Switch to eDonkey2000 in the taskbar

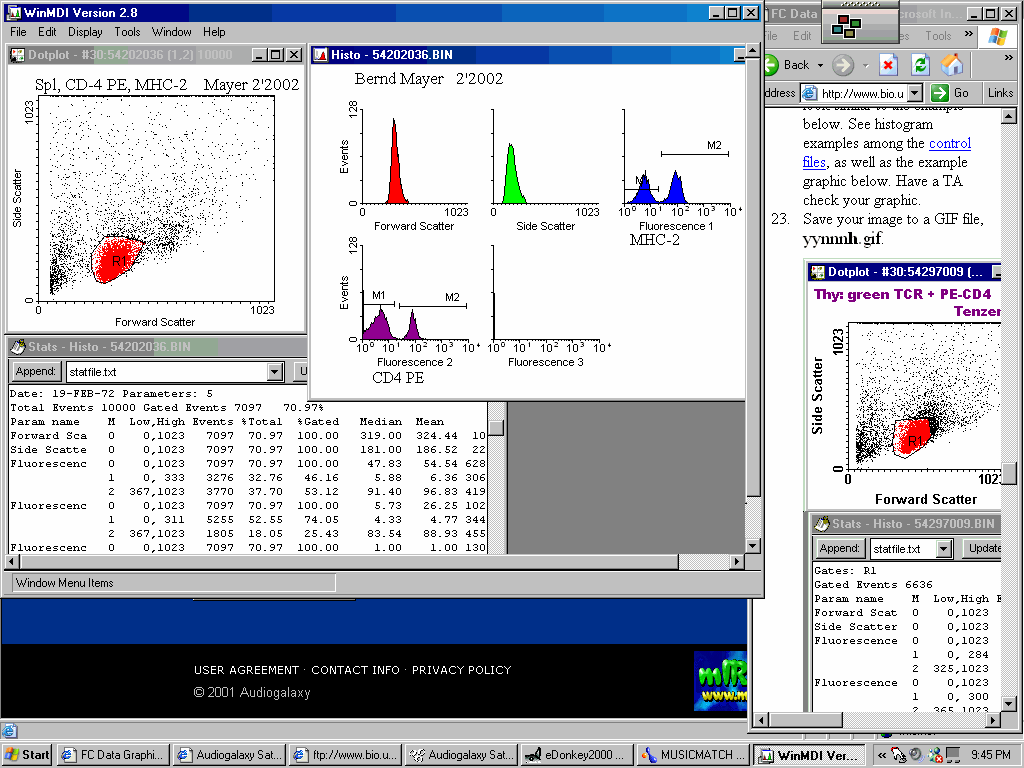point(575,755)
